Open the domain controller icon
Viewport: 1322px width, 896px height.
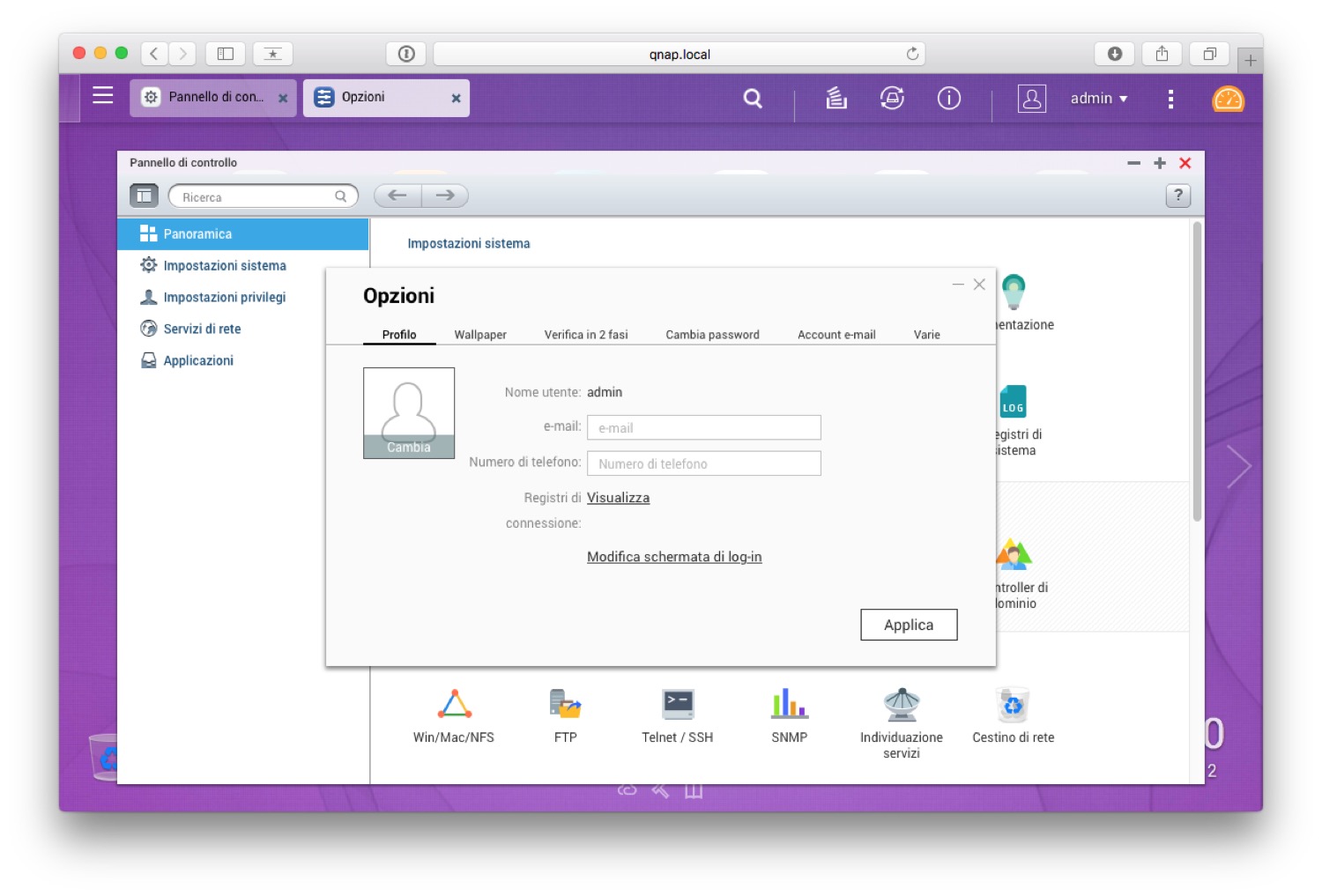click(1013, 554)
